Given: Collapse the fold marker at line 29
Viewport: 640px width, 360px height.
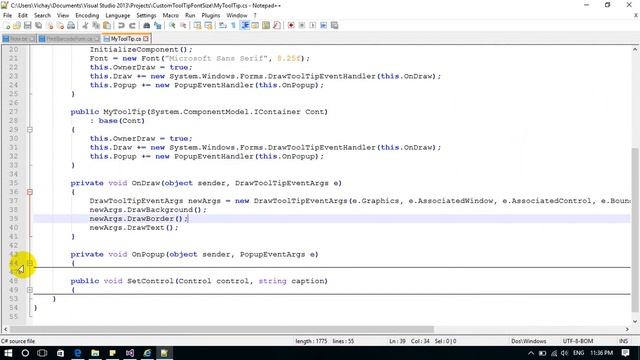Looking at the screenshot, I should click(x=30, y=130).
